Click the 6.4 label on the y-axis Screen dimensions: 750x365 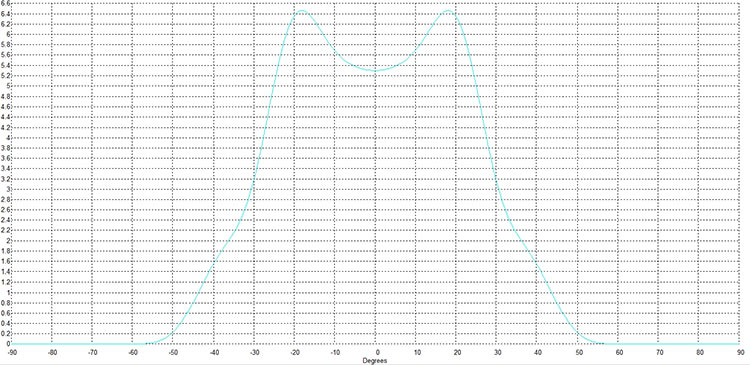[x=5, y=13]
